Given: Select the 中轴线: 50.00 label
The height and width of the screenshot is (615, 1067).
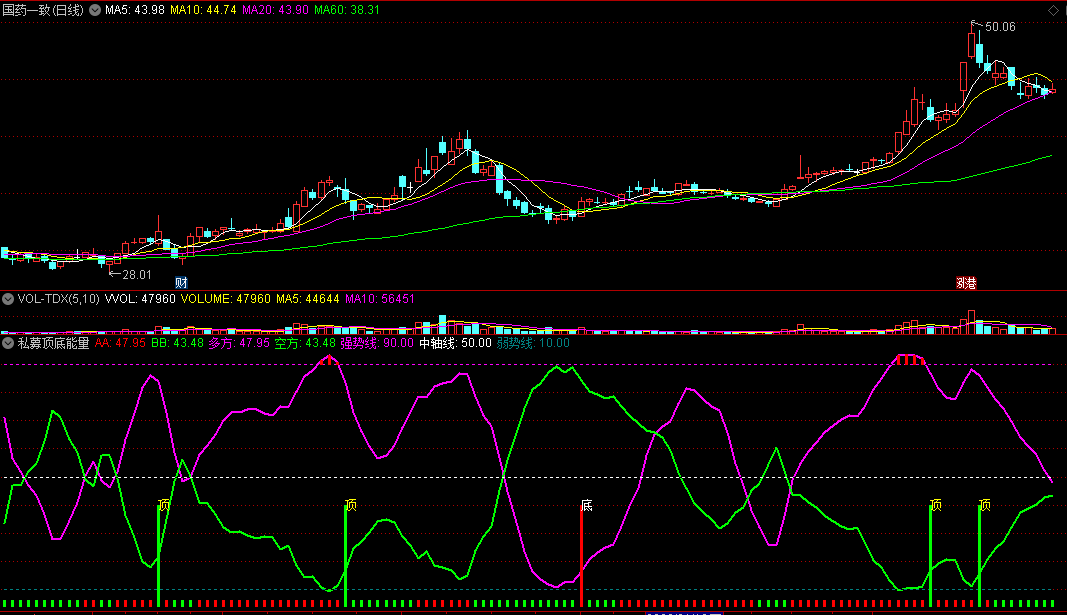Looking at the screenshot, I should (455, 343).
